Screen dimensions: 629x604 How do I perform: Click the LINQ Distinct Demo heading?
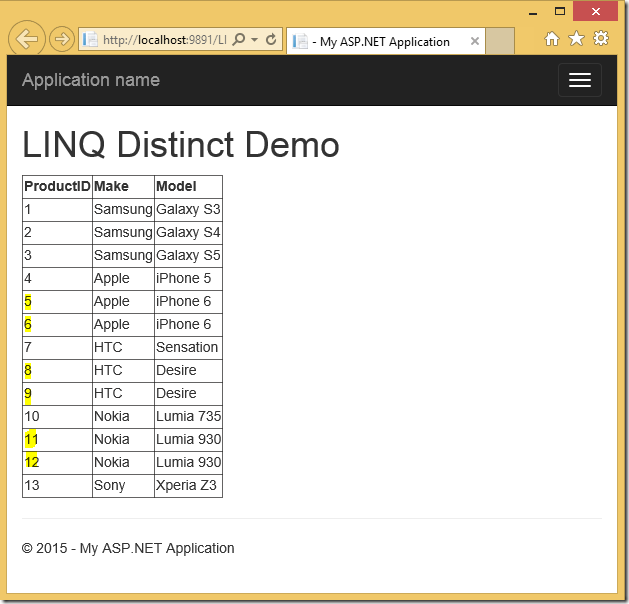click(x=181, y=144)
